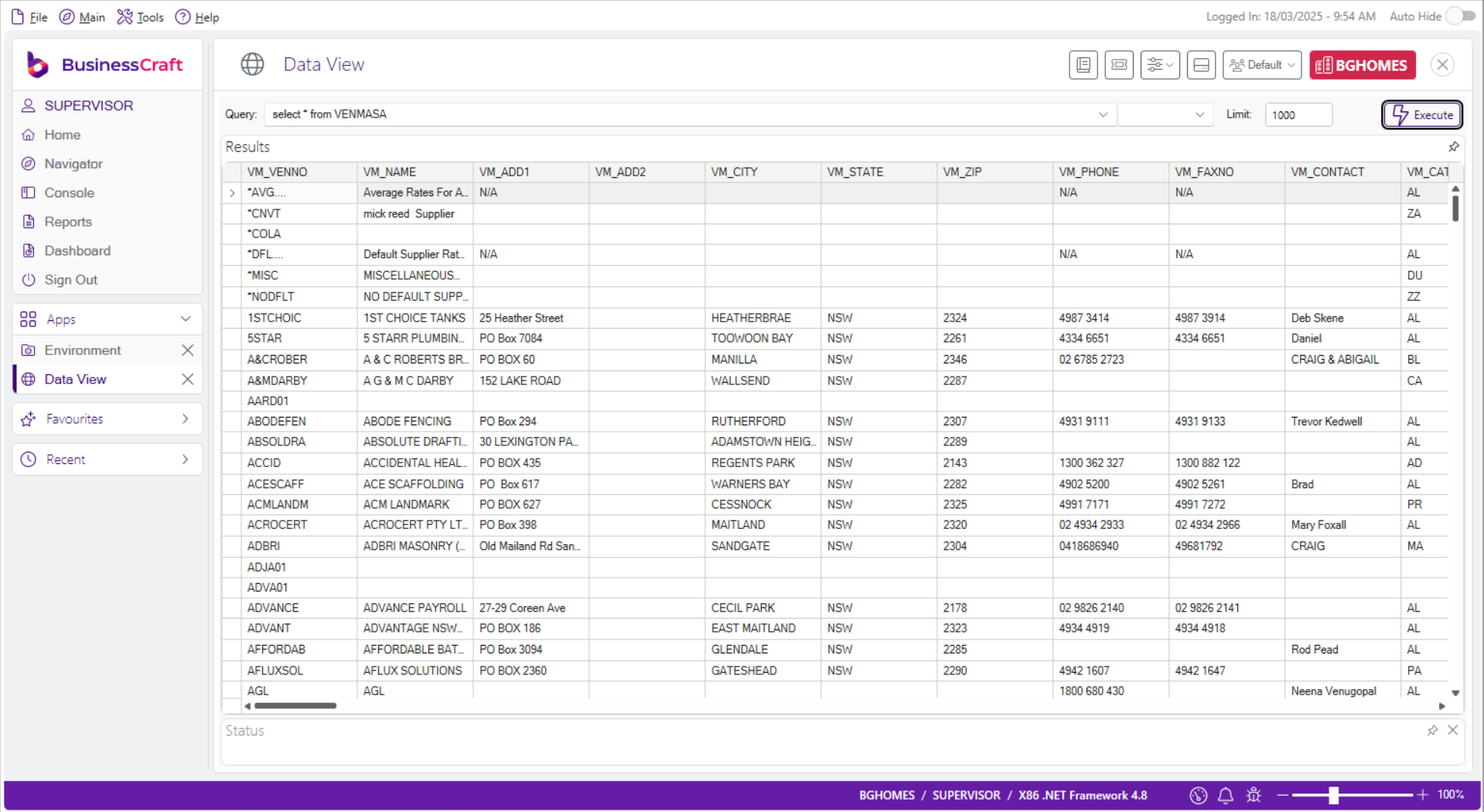Image resolution: width=1484 pixels, height=812 pixels.
Task: Select the ACM LANDMARK name cell
Action: pos(414,504)
